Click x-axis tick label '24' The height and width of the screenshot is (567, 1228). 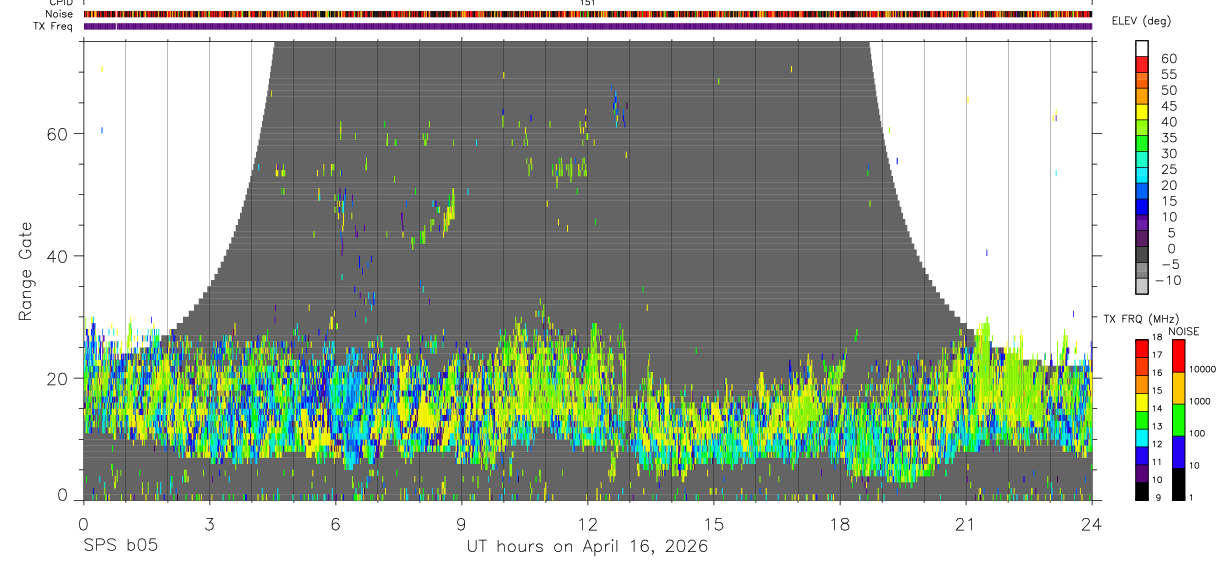(x=1091, y=523)
